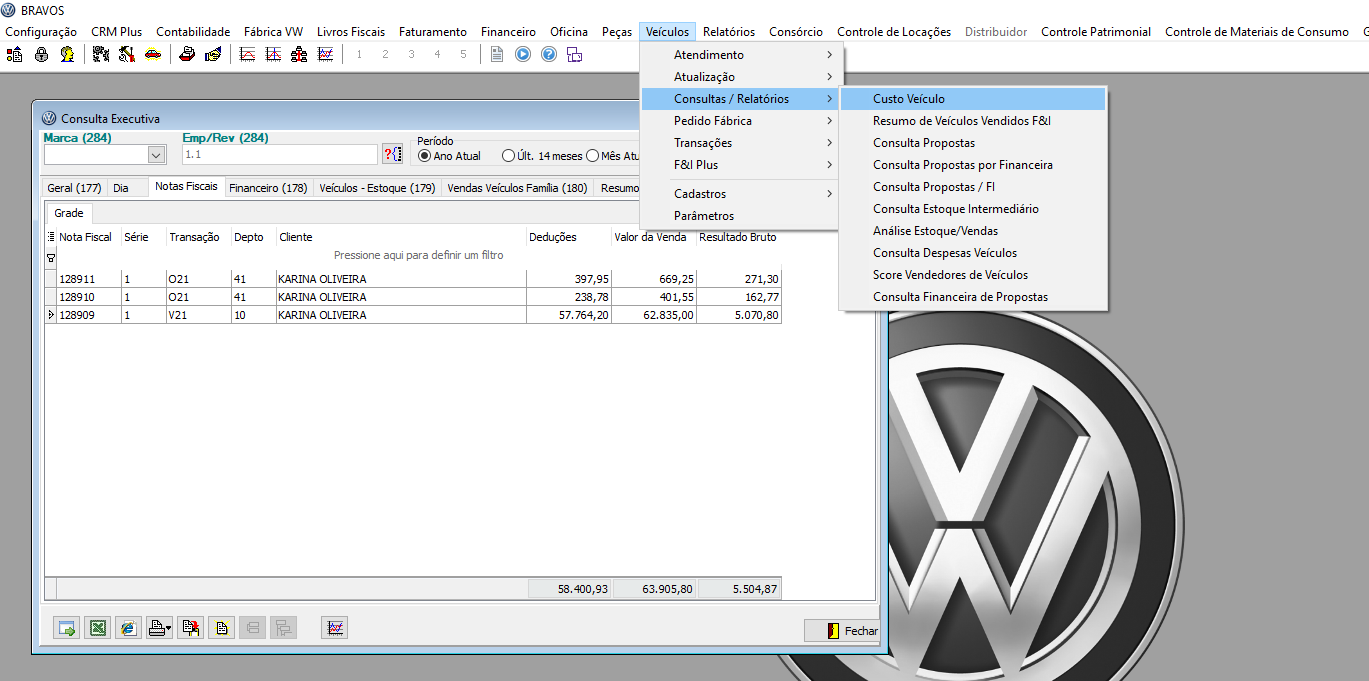The width and height of the screenshot is (1369, 681).
Task: Click the funnel filter icon in the grid
Action: [x=51, y=256]
